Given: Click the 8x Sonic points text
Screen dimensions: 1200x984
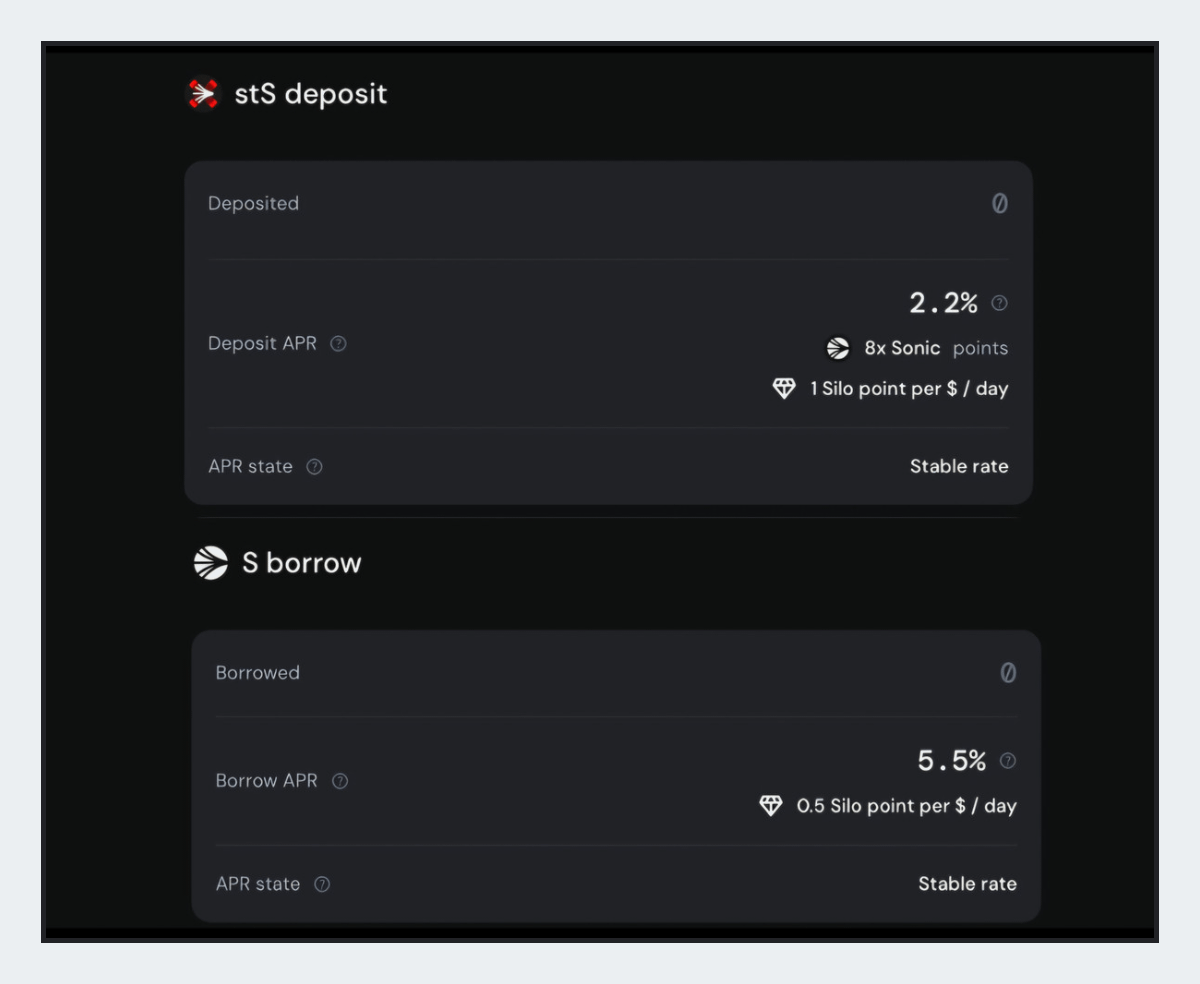Looking at the screenshot, I should point(935,348).
